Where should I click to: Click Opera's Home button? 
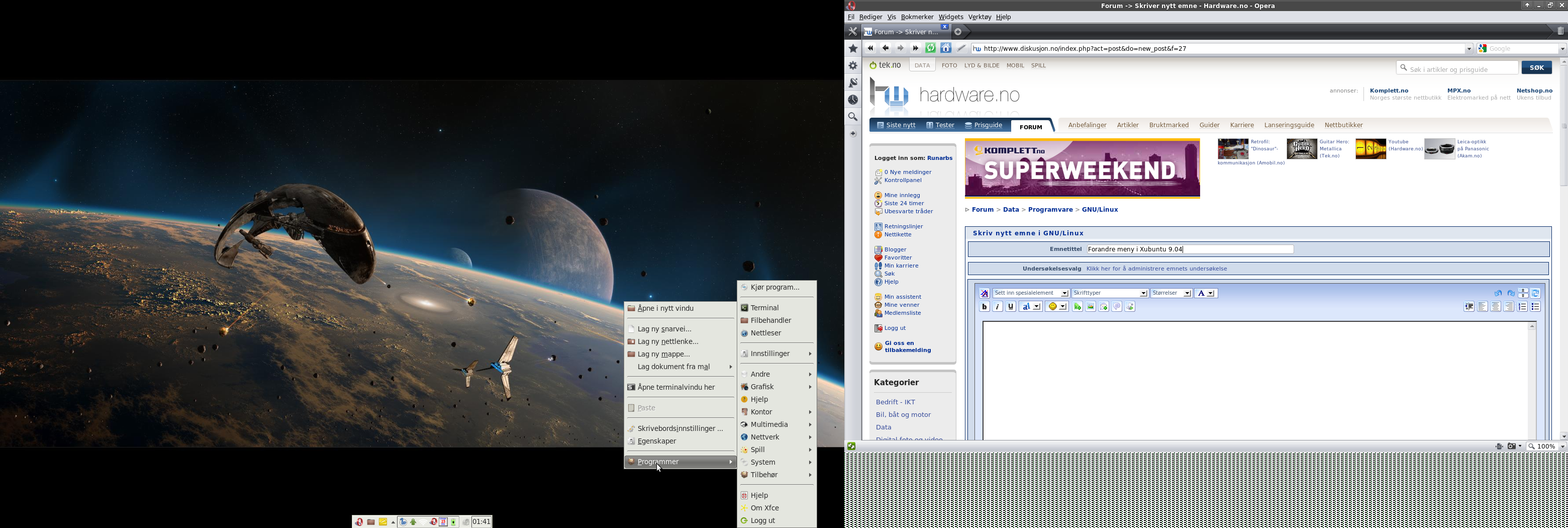[945, 48]
